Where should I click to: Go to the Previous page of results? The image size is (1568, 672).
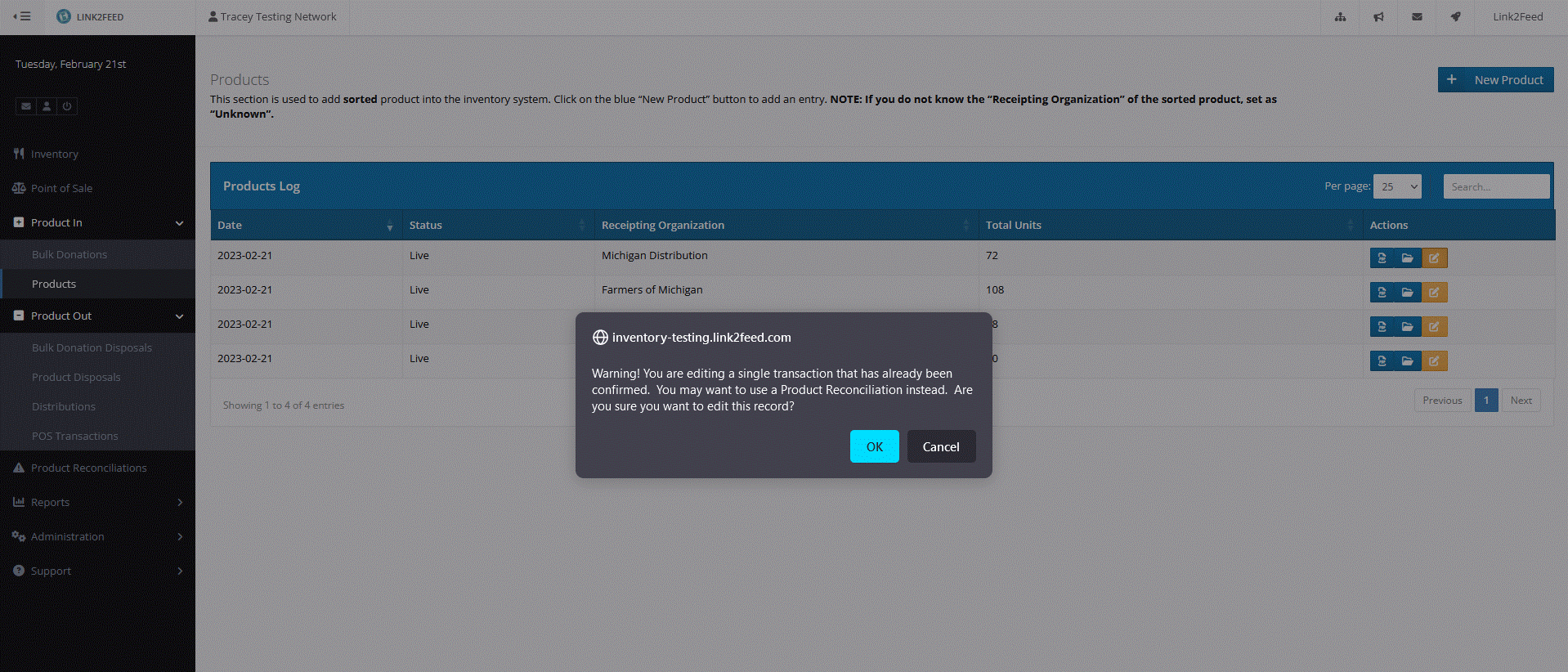[1442, 401]
